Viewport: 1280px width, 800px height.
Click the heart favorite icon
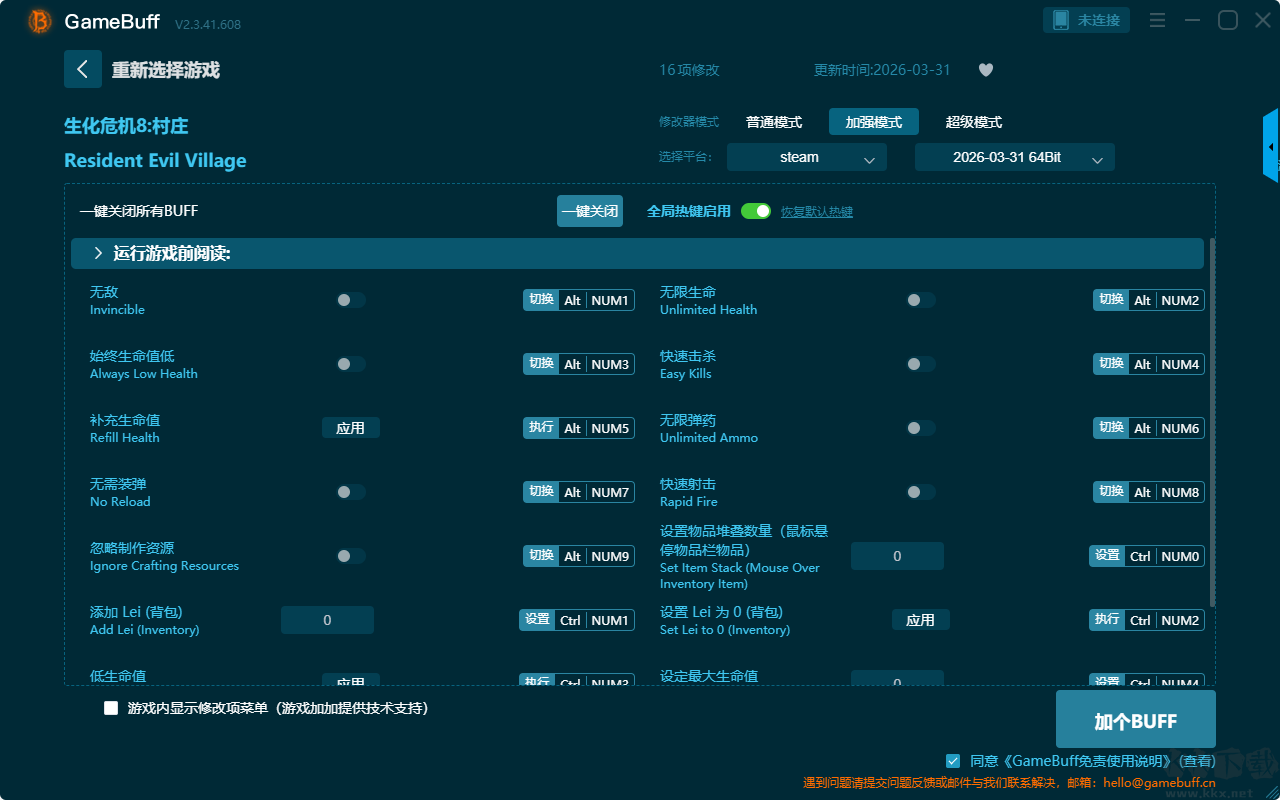(x=986, y=70)
